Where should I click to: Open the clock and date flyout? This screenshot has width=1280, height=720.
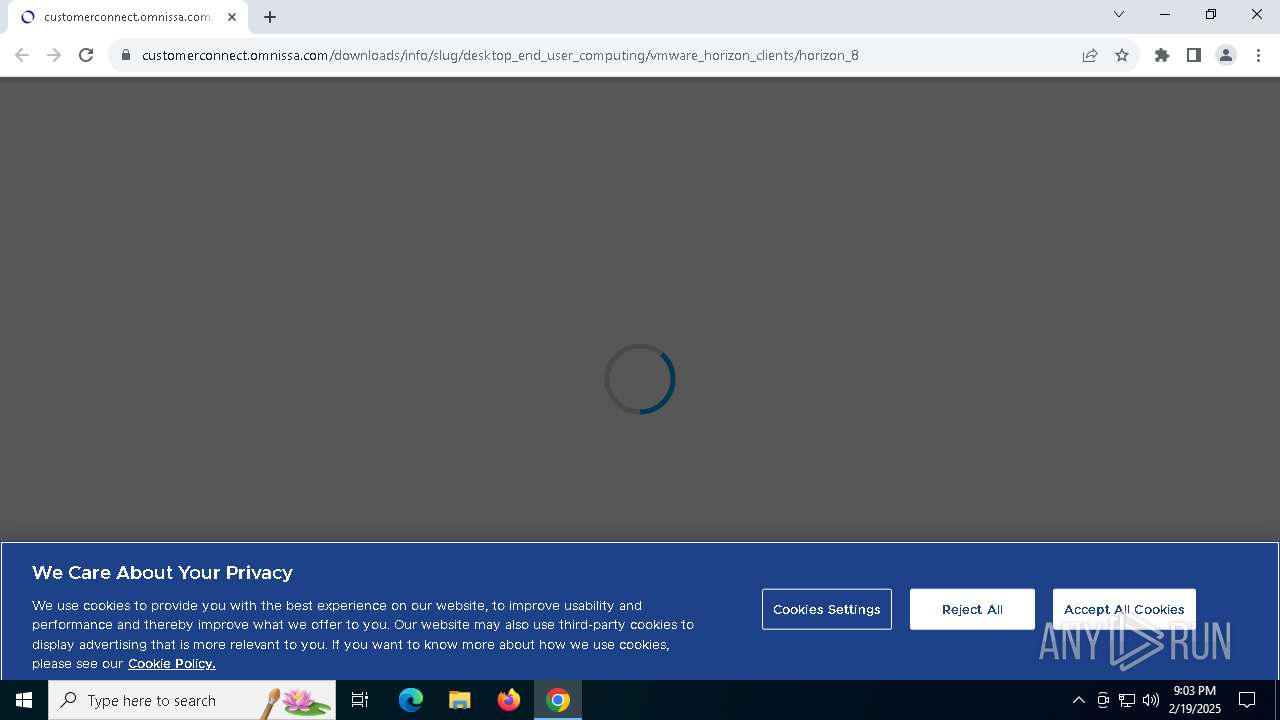[x=1195, y=700]
